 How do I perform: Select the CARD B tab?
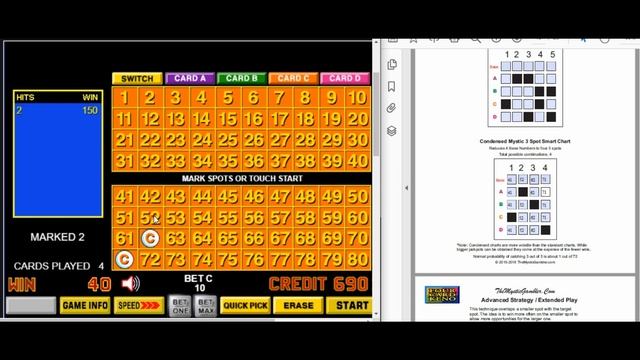pos(242,78)
